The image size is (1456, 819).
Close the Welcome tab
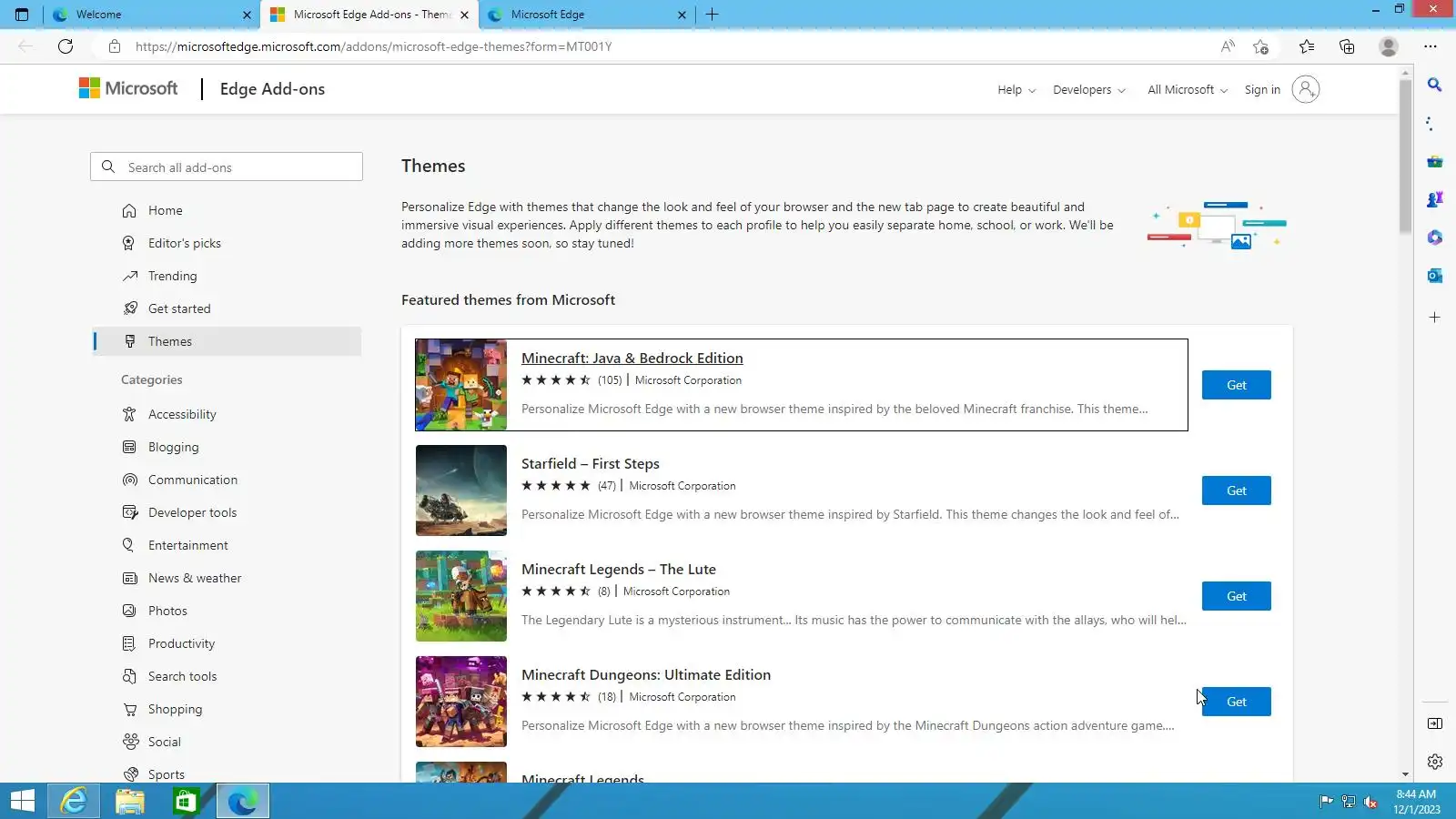247,15
